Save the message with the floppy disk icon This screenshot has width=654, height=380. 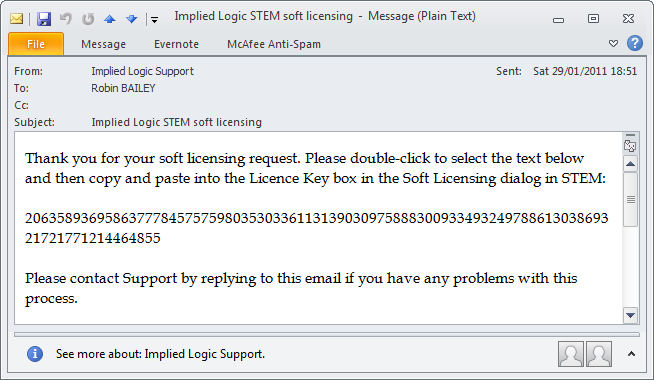click(x=44, y=19)
